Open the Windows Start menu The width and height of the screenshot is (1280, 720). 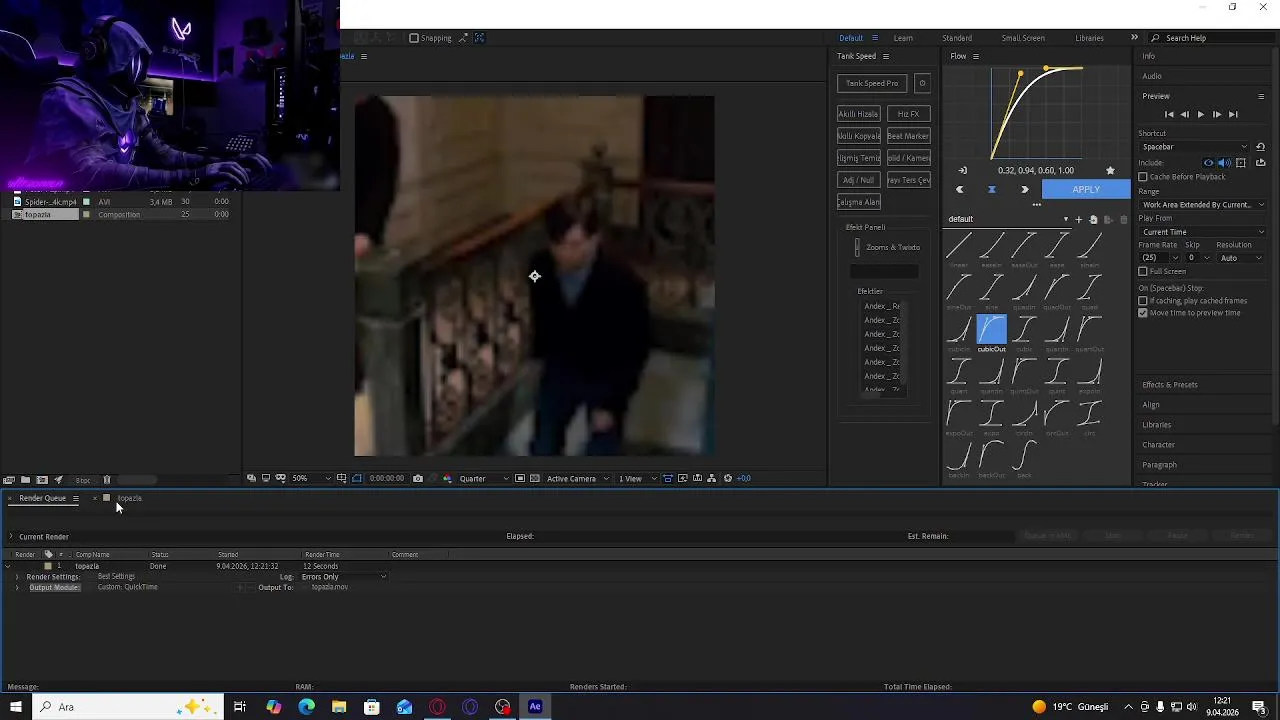click(x=15, y=707)
